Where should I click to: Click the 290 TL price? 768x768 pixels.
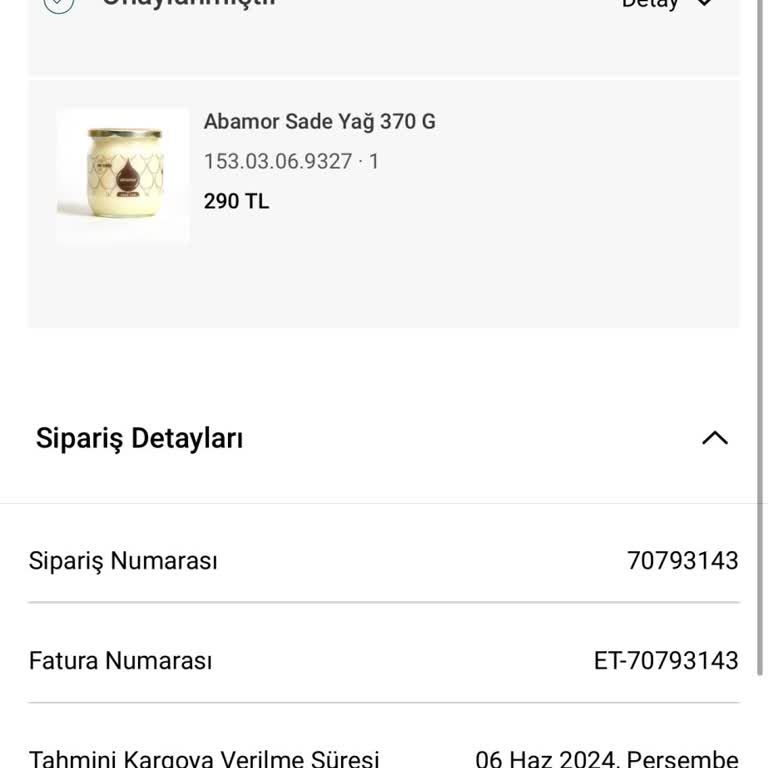point(236,201)
